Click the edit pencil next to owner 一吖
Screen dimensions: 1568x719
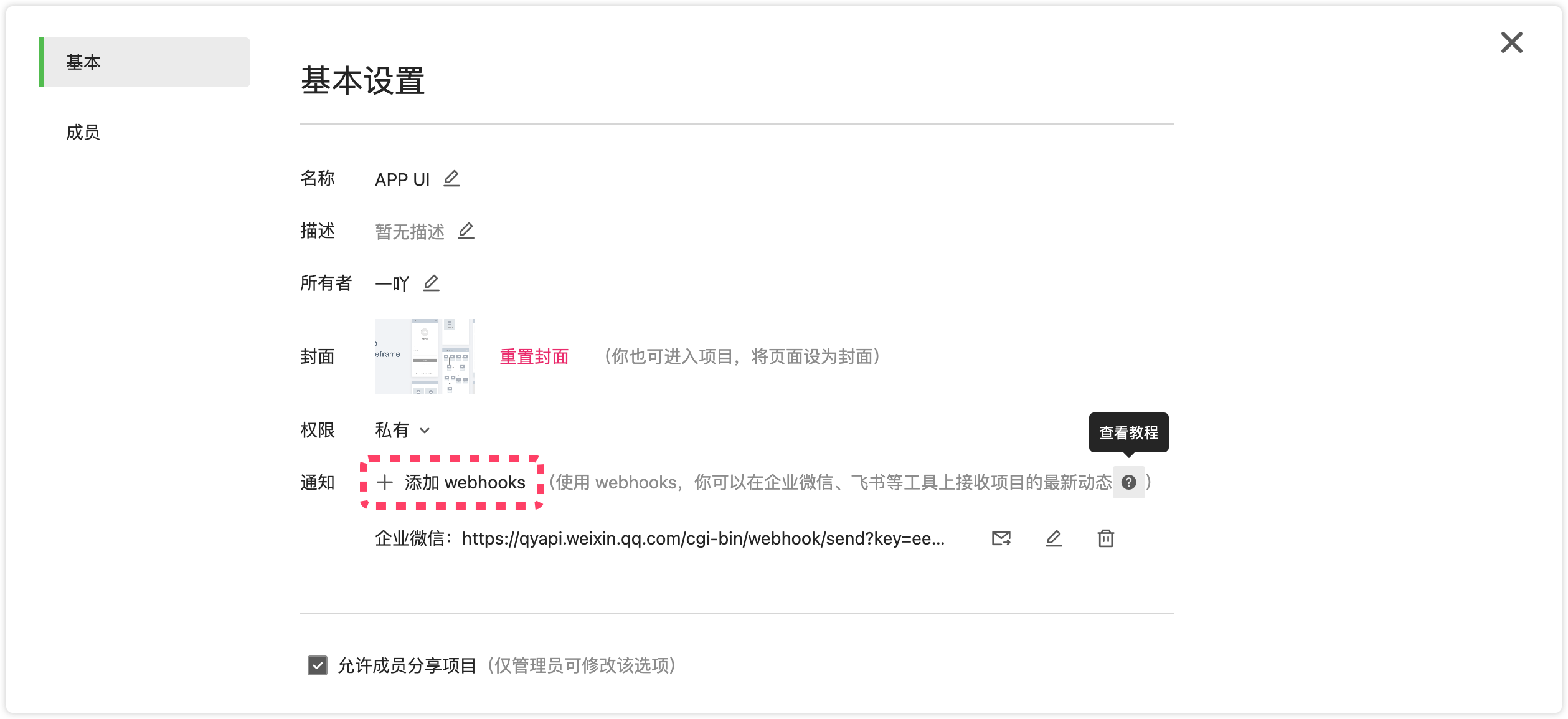(x=431, y=283)
